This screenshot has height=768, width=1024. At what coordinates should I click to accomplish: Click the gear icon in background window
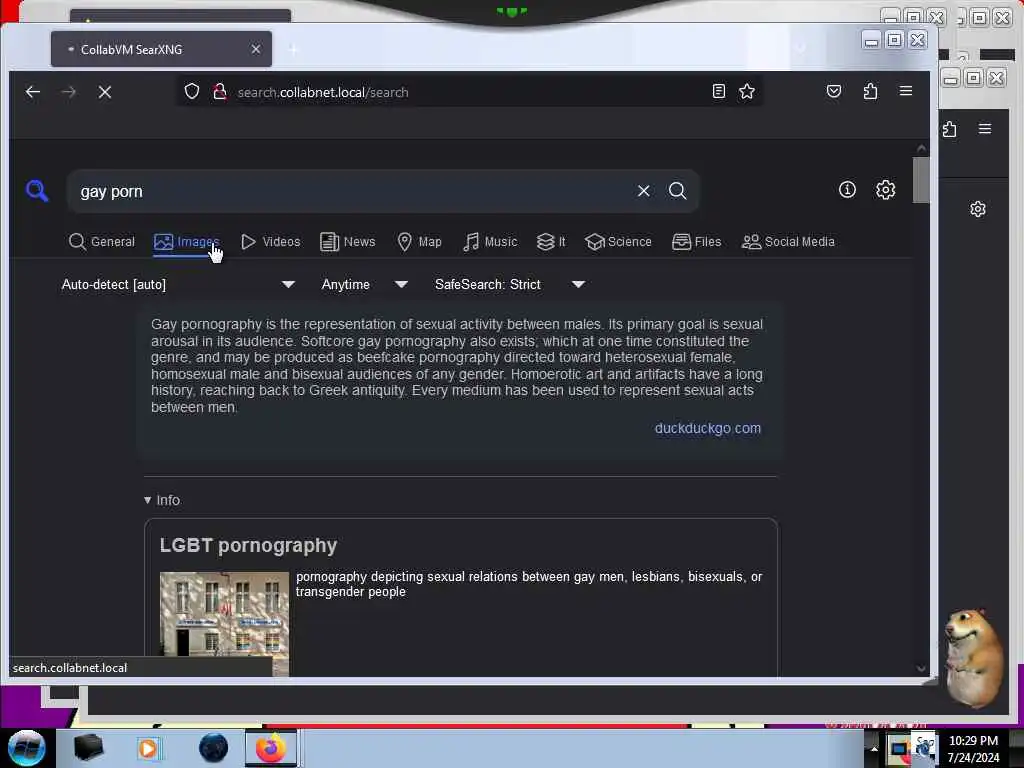pos(978,209)
